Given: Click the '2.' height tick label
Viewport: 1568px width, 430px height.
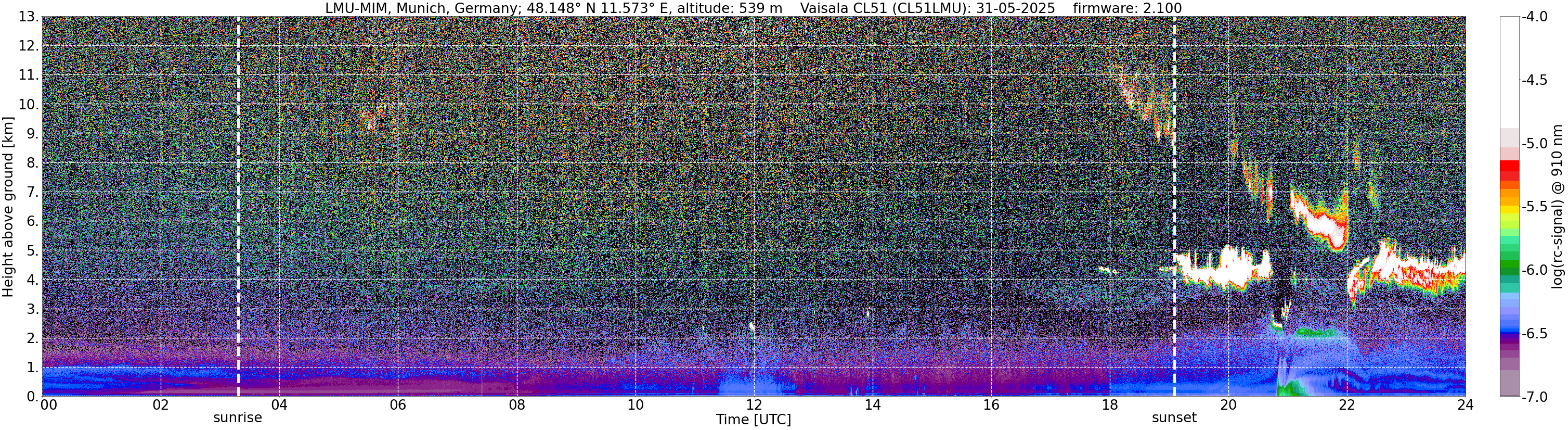Looking at the screenshot, I should click(x=32, y=338).
